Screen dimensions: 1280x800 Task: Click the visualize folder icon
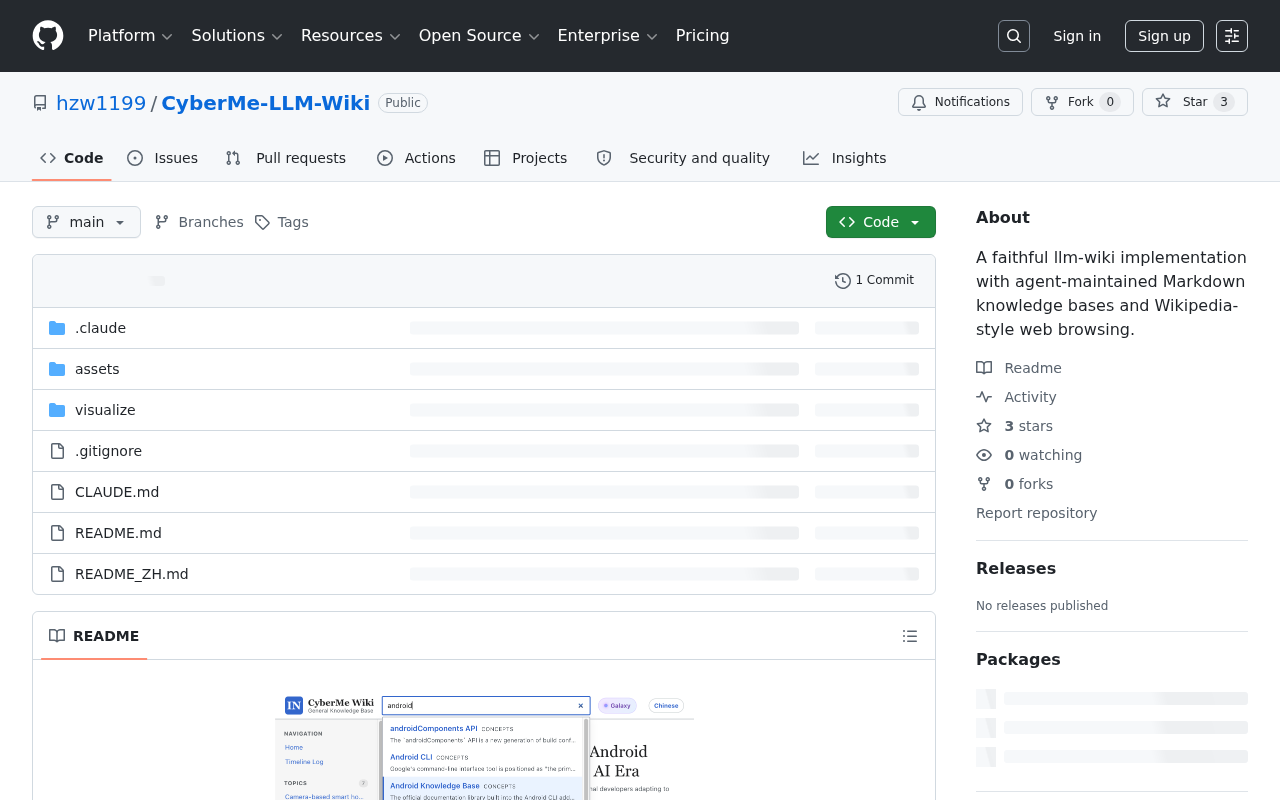click(57, 410)
